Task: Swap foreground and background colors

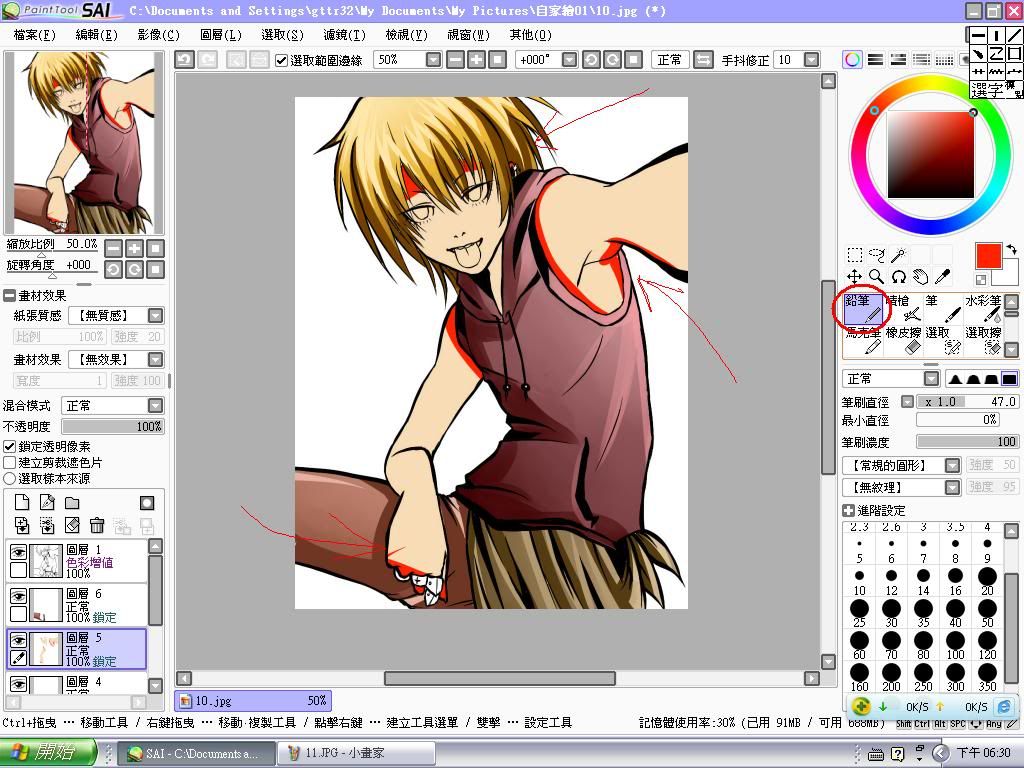Action: coord(1011,249)
